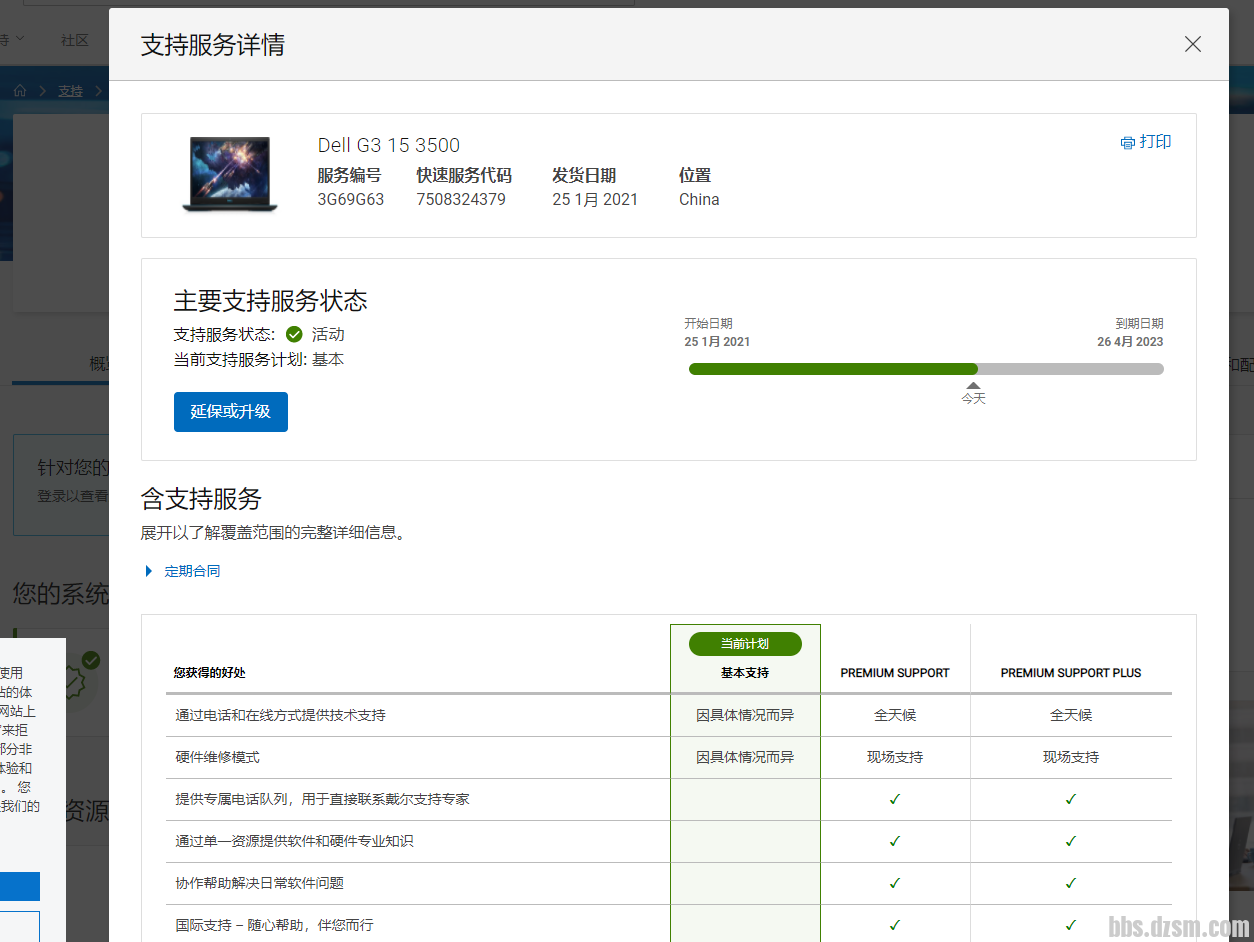
Task: Click the blue arrow next to 定期合同
Action: point(149,571)
